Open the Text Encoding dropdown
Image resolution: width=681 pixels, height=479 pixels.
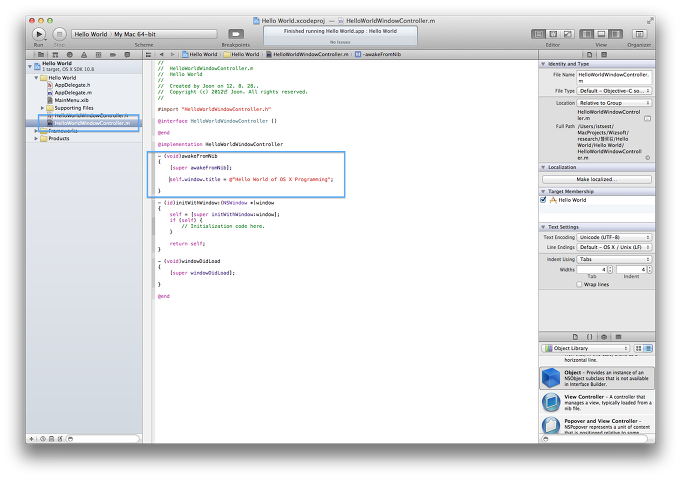point(614,237)
